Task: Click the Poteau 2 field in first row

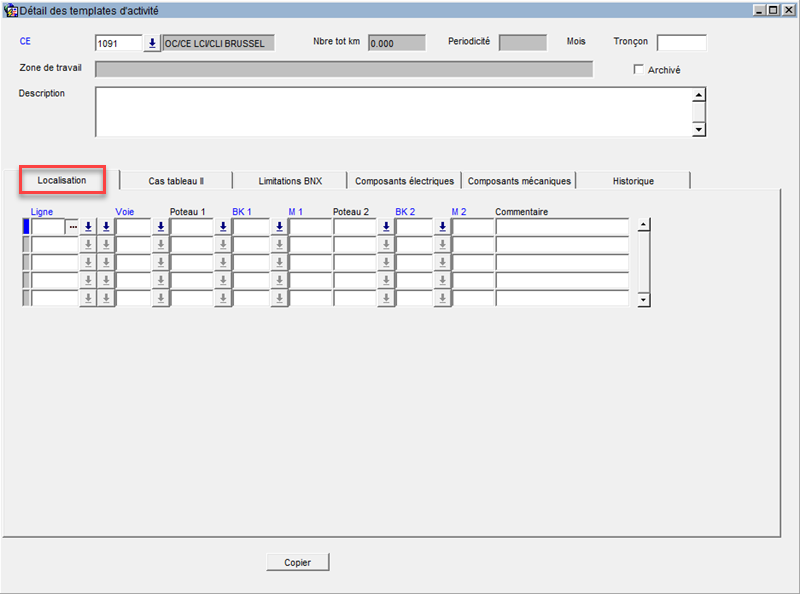Action: coord(355,227)
